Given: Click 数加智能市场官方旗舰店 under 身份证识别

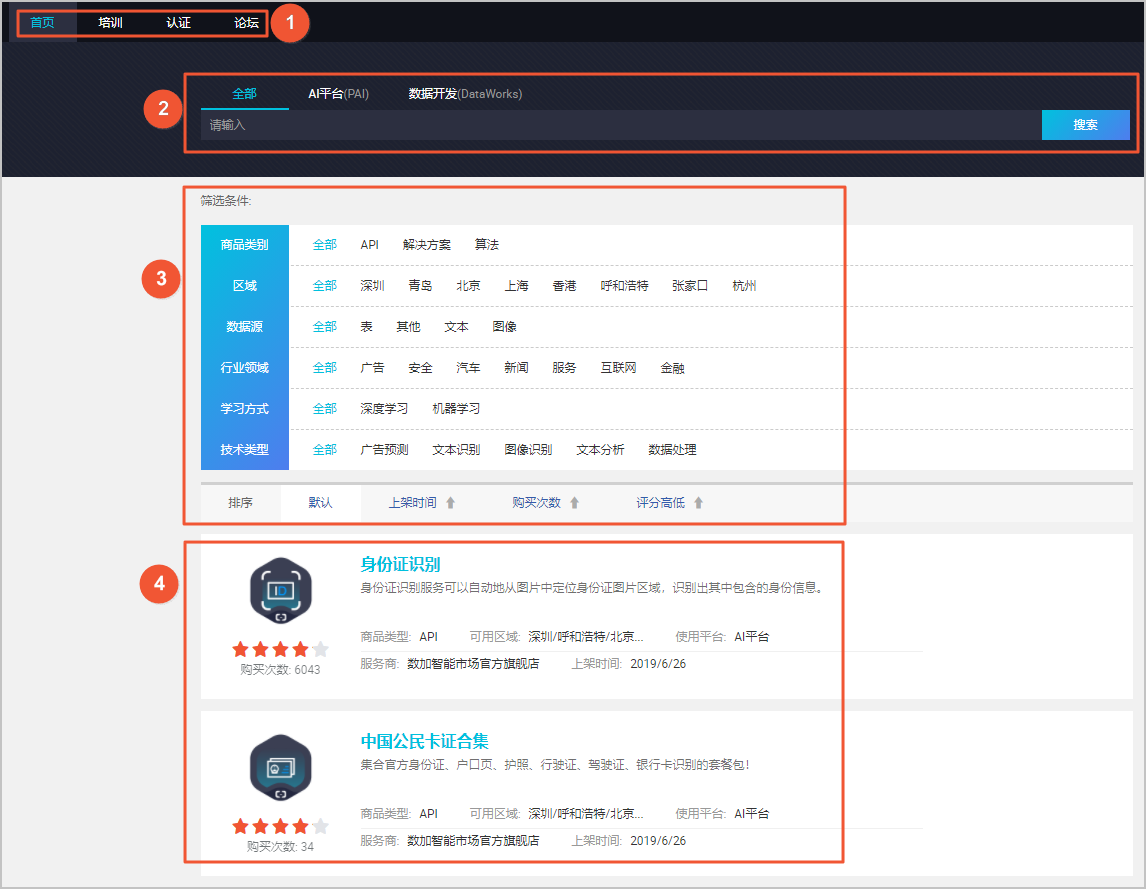Looking at the screenshot, I should pos(473,664).
